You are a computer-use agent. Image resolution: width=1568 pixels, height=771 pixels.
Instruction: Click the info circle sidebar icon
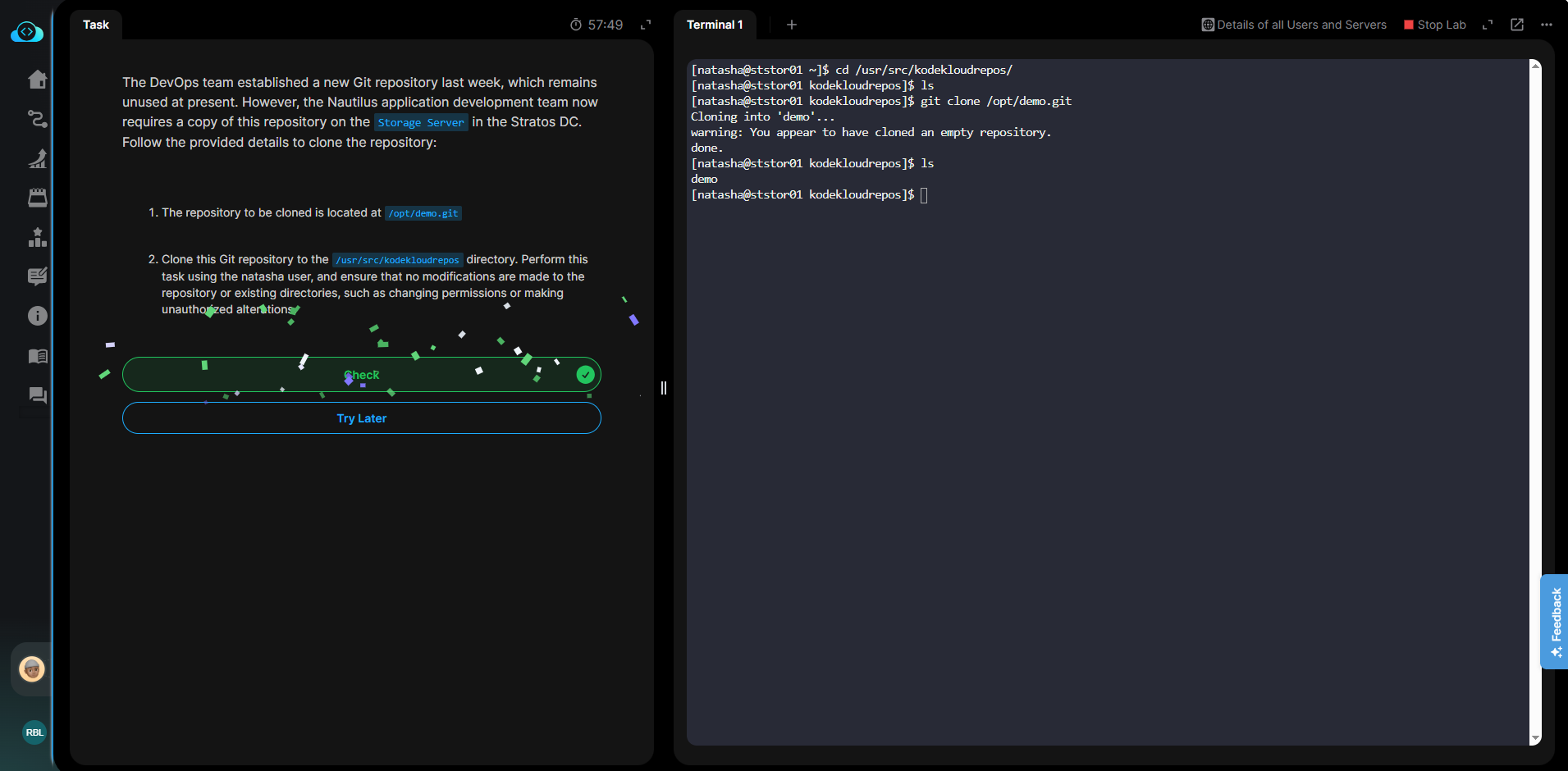click(x=38, y=316)
